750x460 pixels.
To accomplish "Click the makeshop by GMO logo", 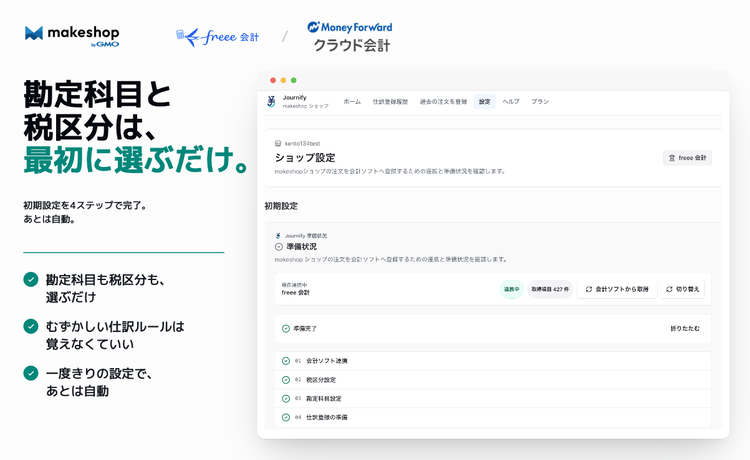I will click(72, 36).
